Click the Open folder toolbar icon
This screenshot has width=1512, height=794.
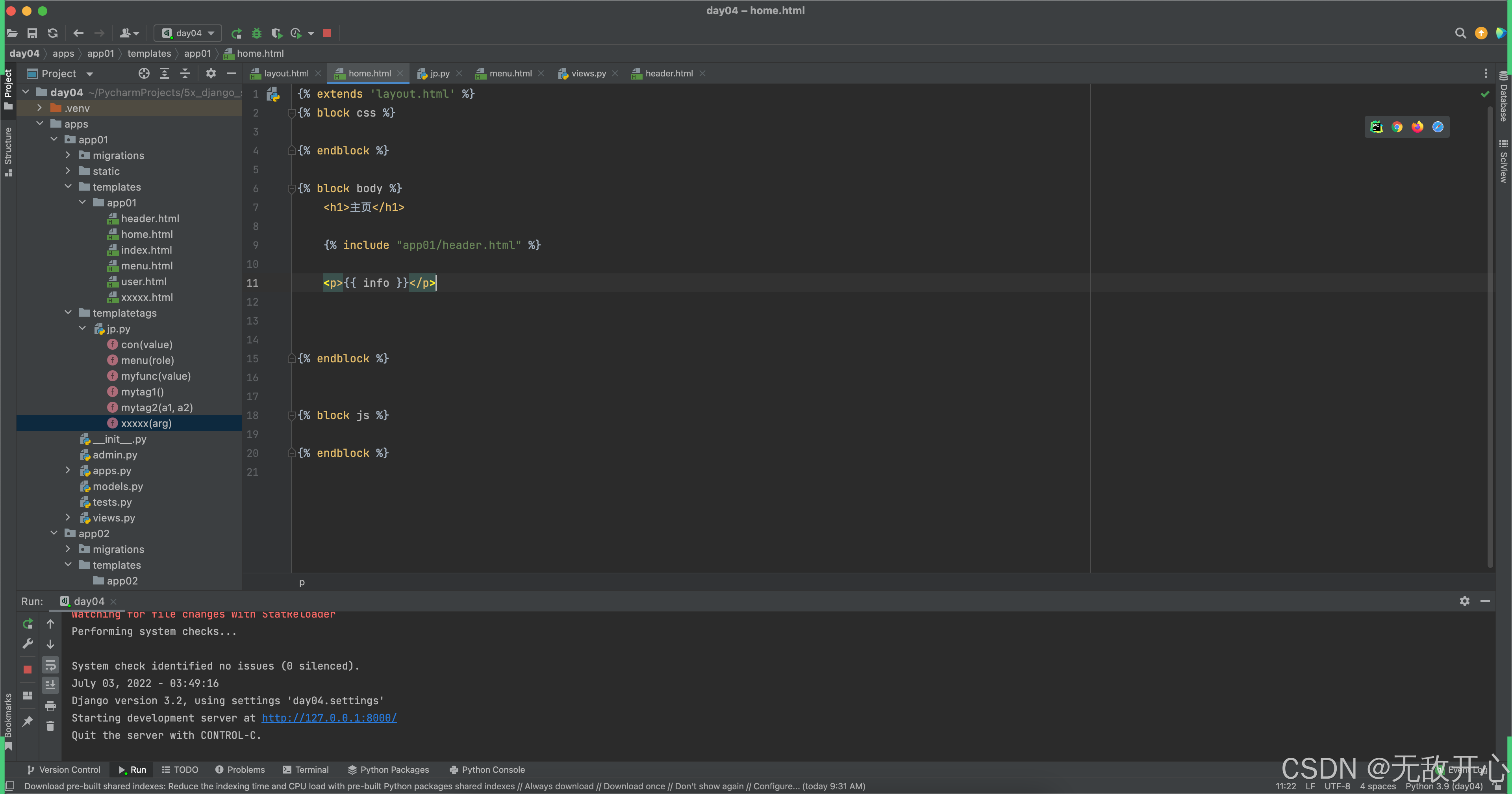tap(12, 33)
